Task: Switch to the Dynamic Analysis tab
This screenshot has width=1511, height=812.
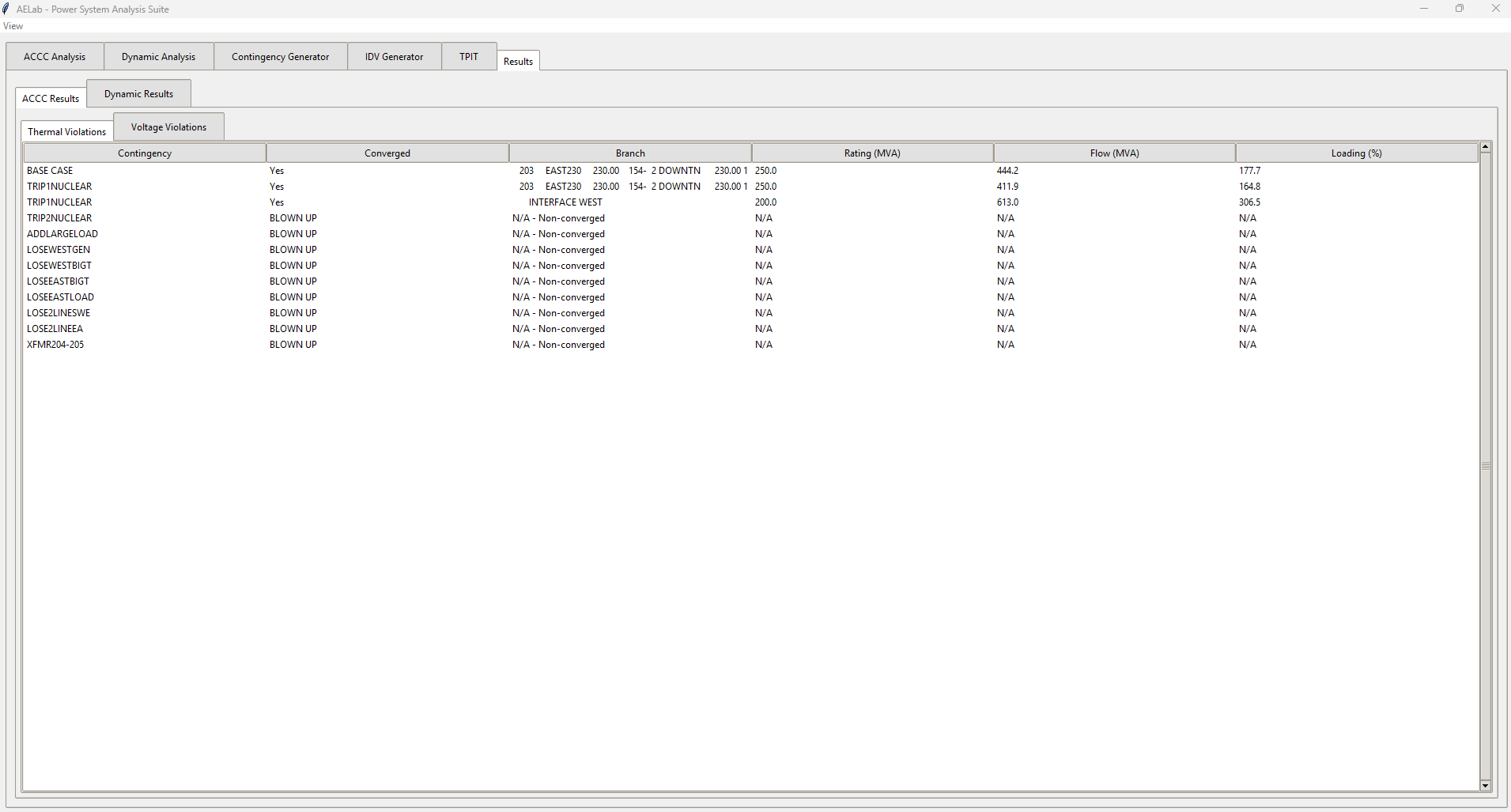Action: (158, 56)
